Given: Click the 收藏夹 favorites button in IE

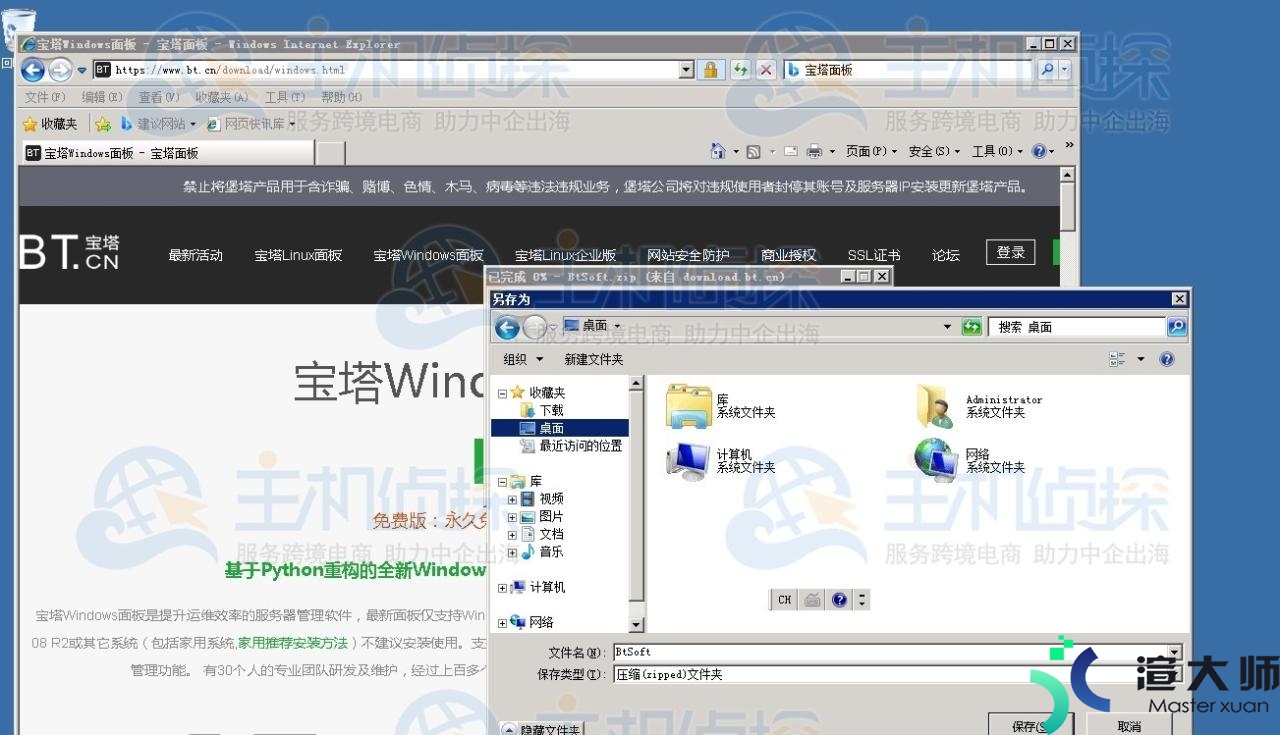Looking at the screenshot, I should [50, 124].
